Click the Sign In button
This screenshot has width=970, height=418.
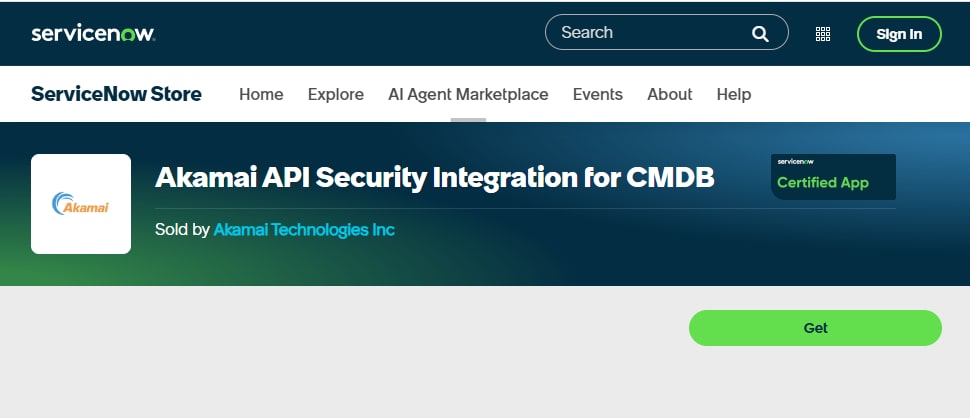pyautogui.click(x=899, y=34)
